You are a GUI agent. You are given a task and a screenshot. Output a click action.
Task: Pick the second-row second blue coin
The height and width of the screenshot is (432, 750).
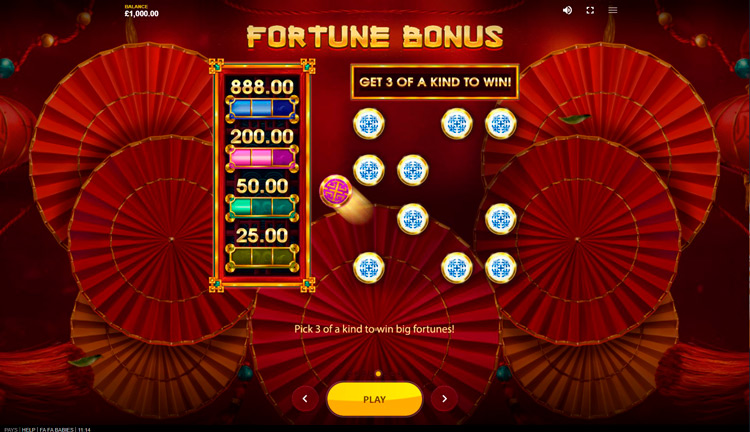click(413, 170)
